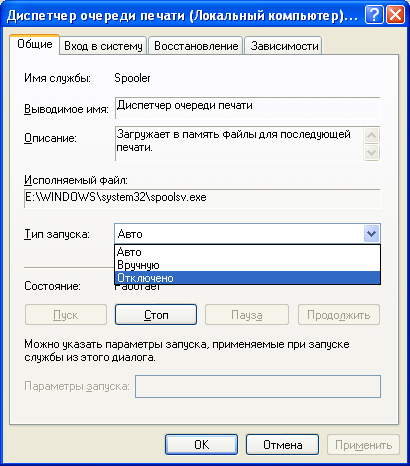Click the help question mark icon
Viewport: 410px width, 466px height.
pyautogui.click(x=375, y=15)
